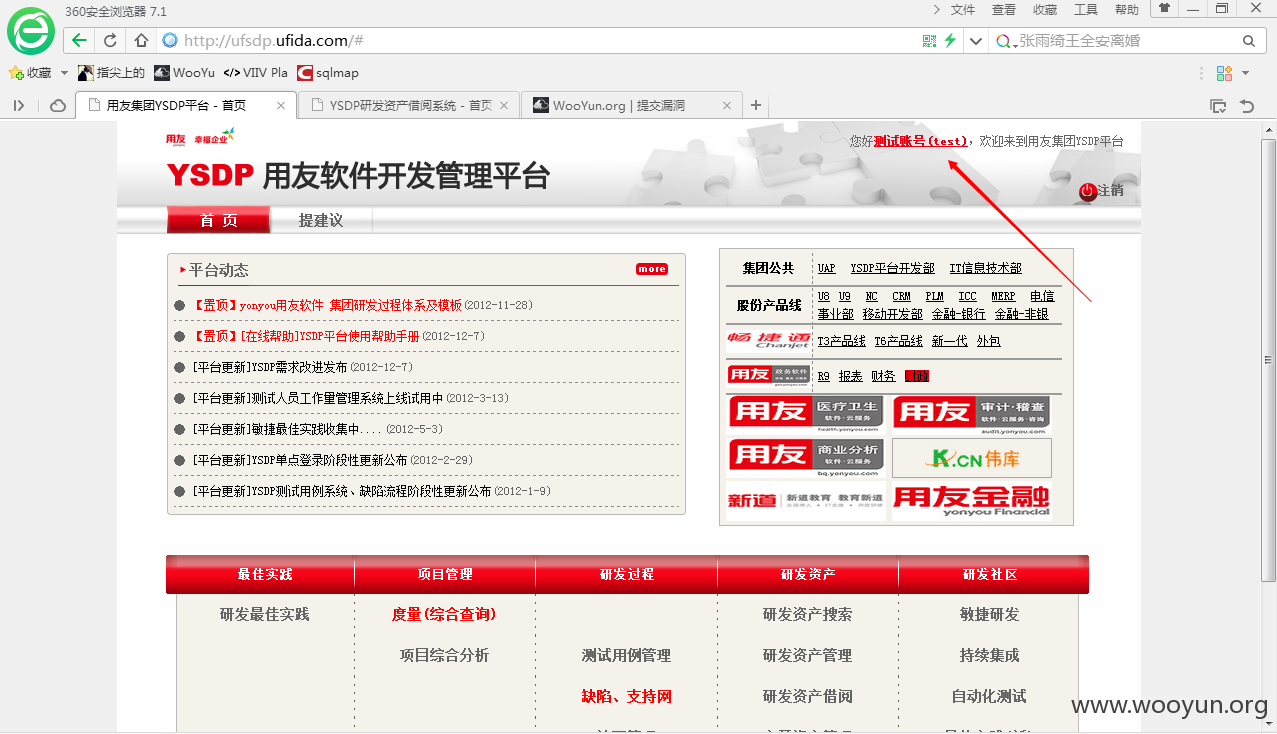The width and height of the screenshot is (1277, 734).
Task: Select the 首页 navigation tab
Action: [x=218, y=220]
